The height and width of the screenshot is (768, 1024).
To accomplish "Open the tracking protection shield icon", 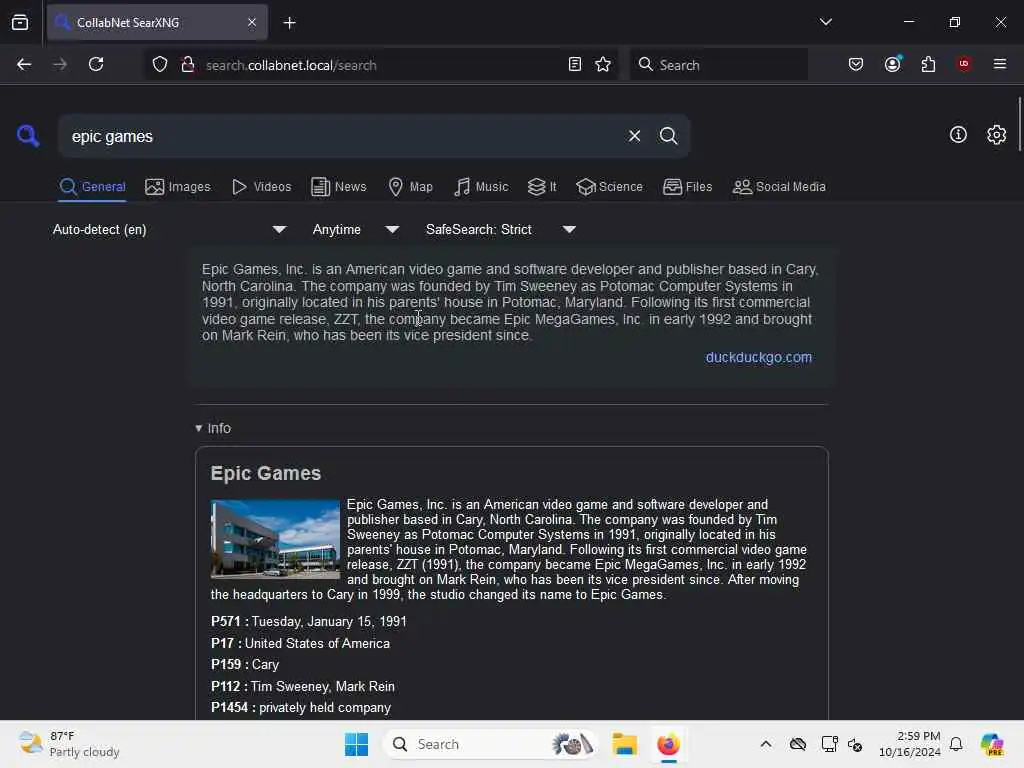I will tap(160, 65).
